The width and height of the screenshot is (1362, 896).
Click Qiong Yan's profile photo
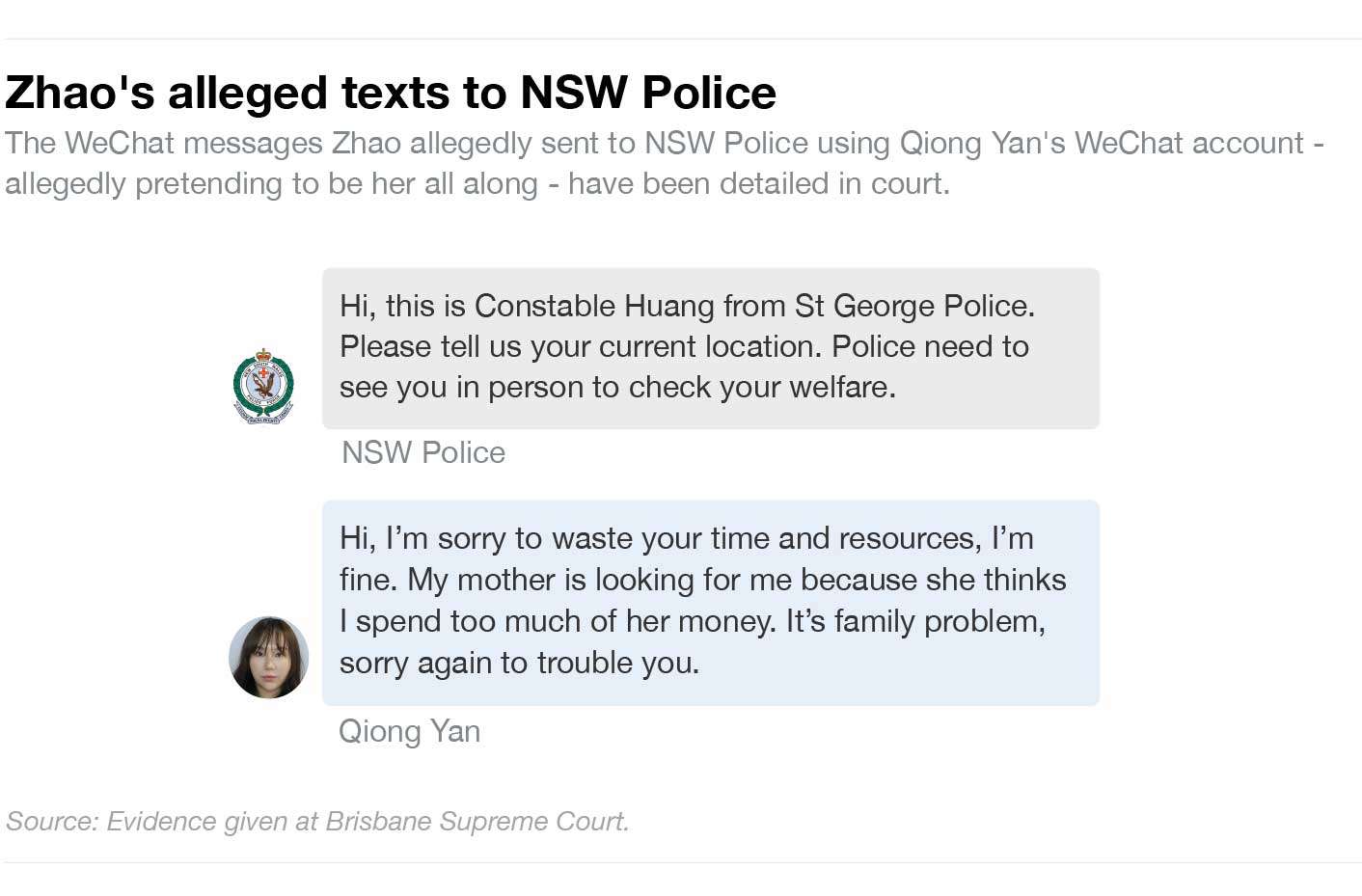tap(269, 657)
